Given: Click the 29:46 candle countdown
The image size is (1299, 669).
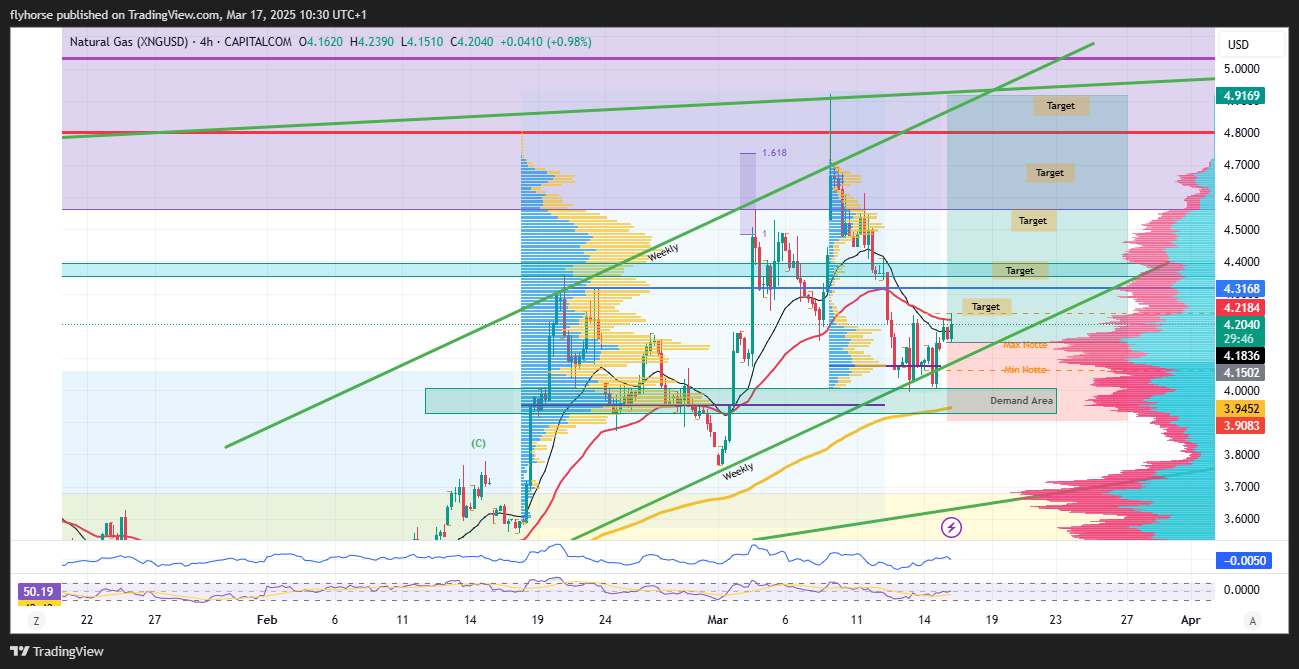Looking at the screenshot, I should [x=1238, y=339].
